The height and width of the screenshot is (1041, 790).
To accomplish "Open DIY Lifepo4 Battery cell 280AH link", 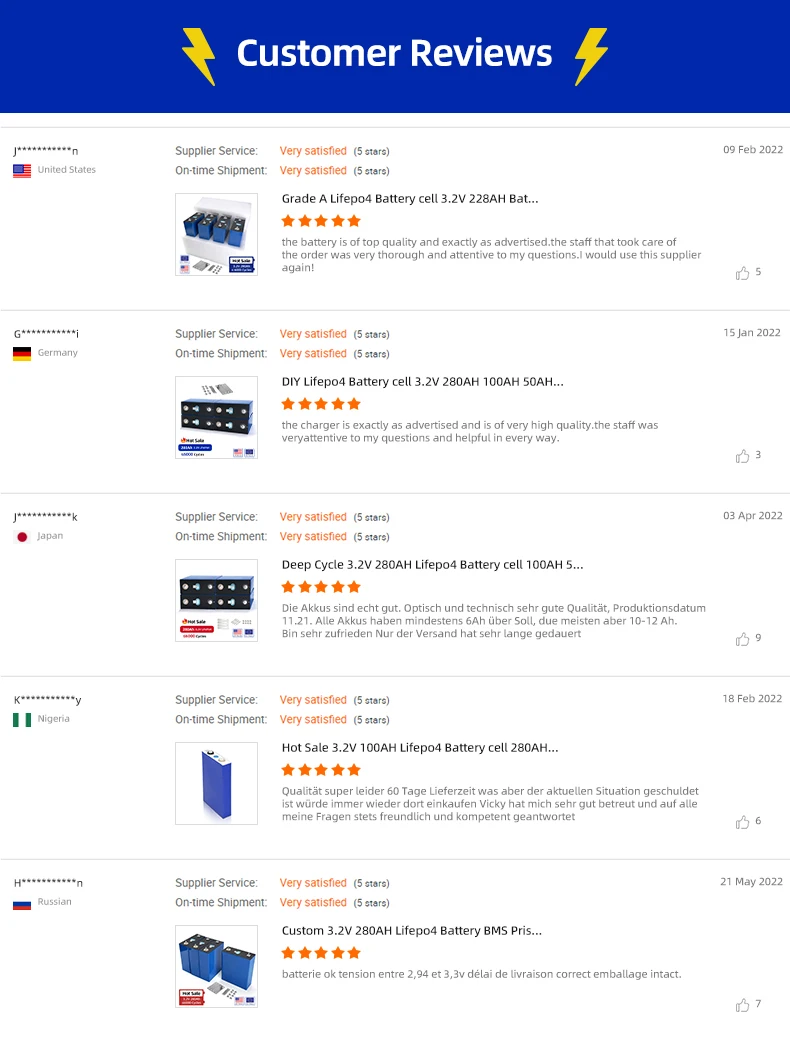I will pyautogui.click(x=422, y=382).
